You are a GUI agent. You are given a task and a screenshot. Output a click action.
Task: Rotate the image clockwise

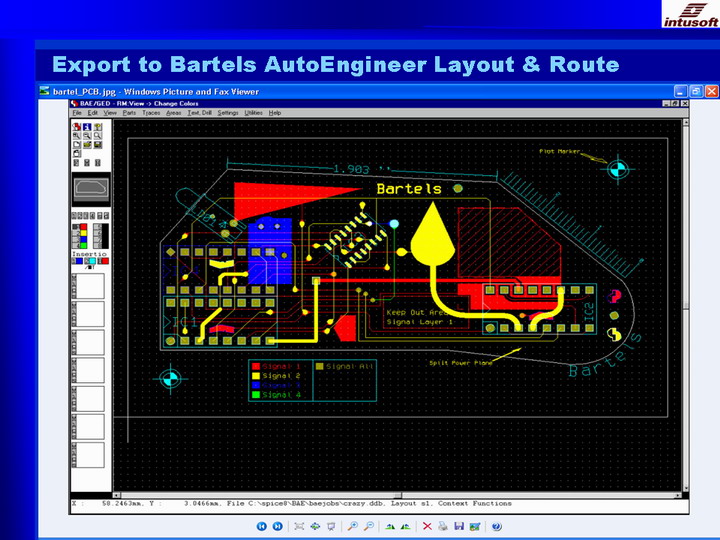[x=390, y=526]
